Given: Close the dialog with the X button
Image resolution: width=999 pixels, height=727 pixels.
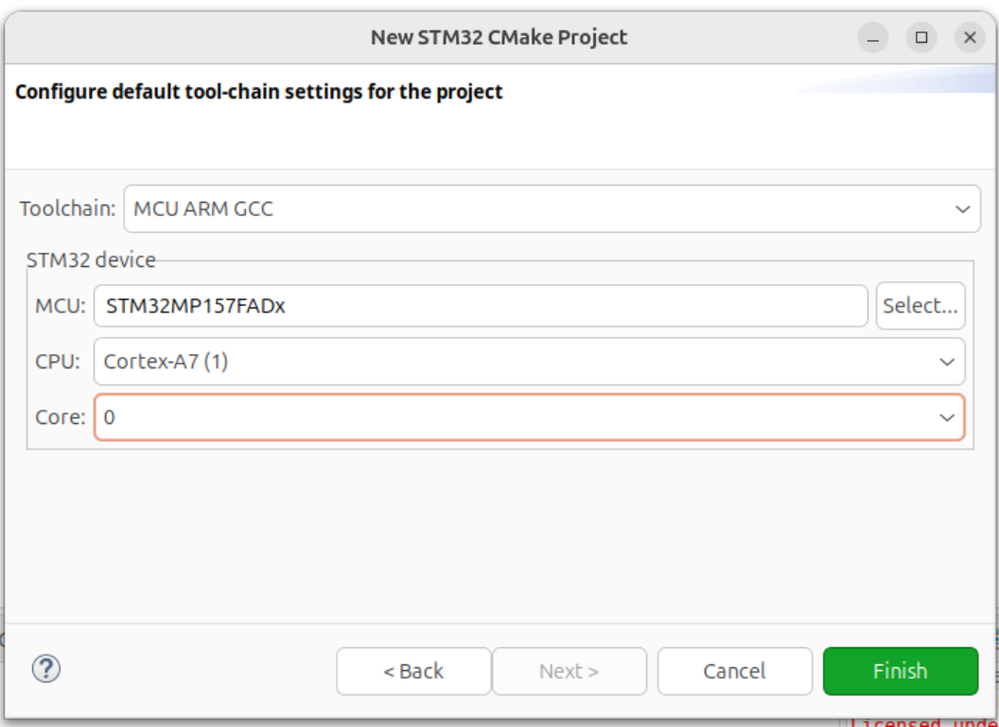Looking at the screenshot, I should point(969,38).
